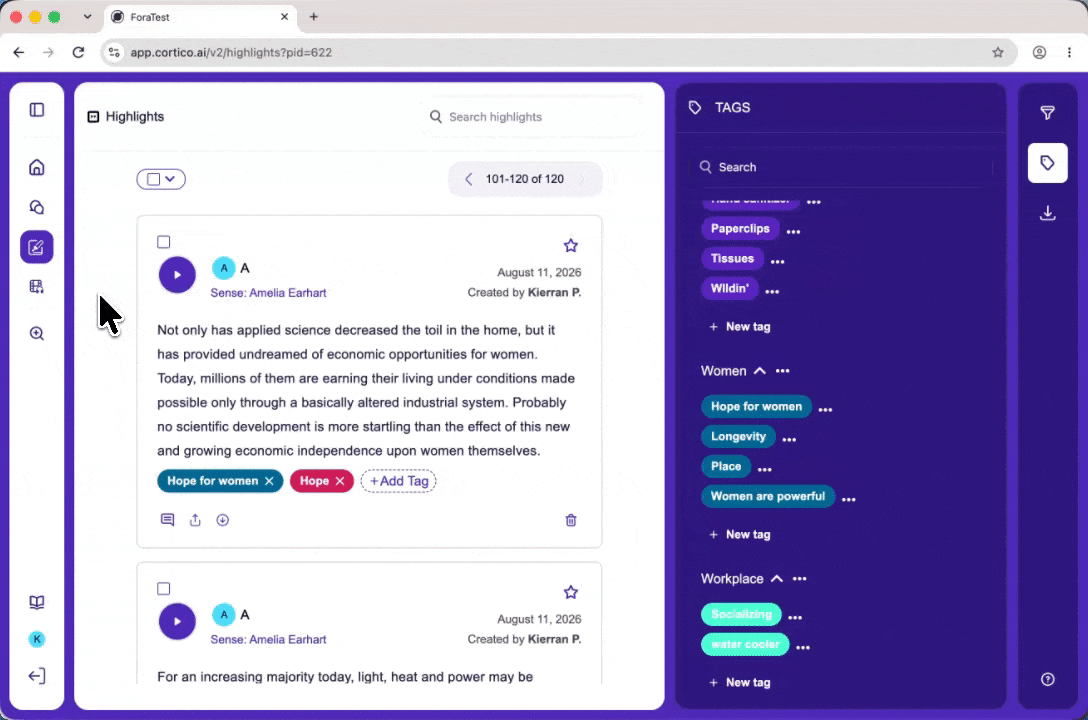Remove the Hope for women tag from highlight
The width and height of the screenshot is (1088, 720).
(x=269, y=481)
